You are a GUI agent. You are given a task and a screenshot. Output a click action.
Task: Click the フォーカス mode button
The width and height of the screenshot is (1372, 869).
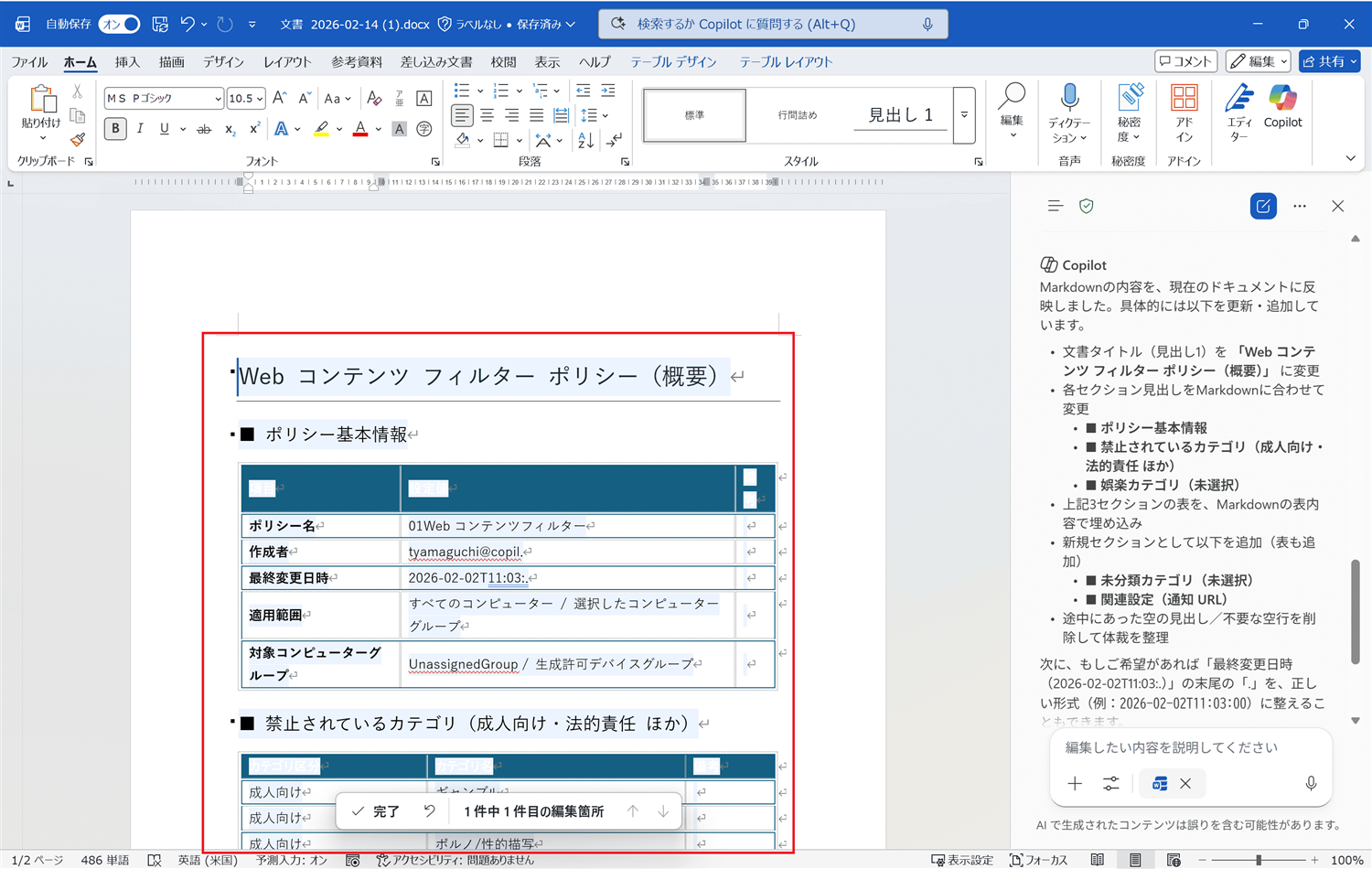(1039, 860)
